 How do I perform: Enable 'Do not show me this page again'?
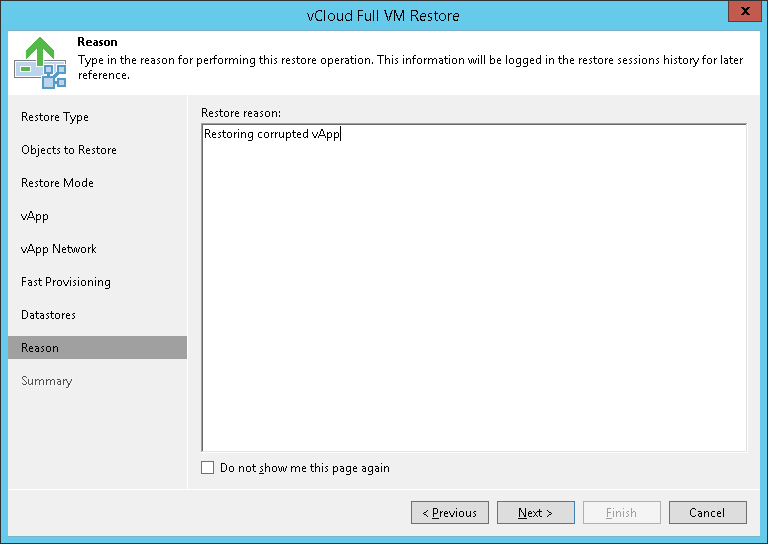click(x=208, y=468)
